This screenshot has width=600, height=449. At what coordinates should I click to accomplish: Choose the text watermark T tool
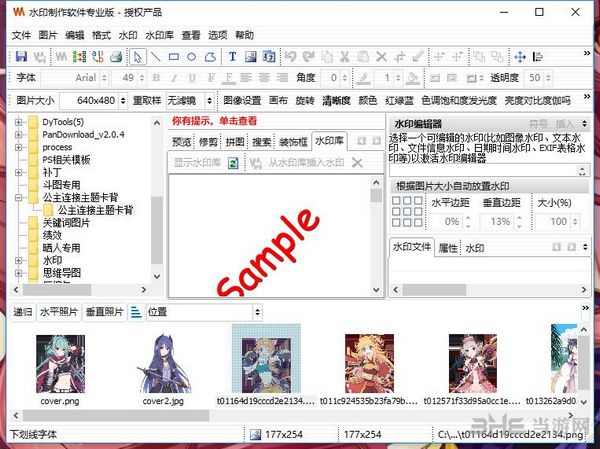point(233,56)
